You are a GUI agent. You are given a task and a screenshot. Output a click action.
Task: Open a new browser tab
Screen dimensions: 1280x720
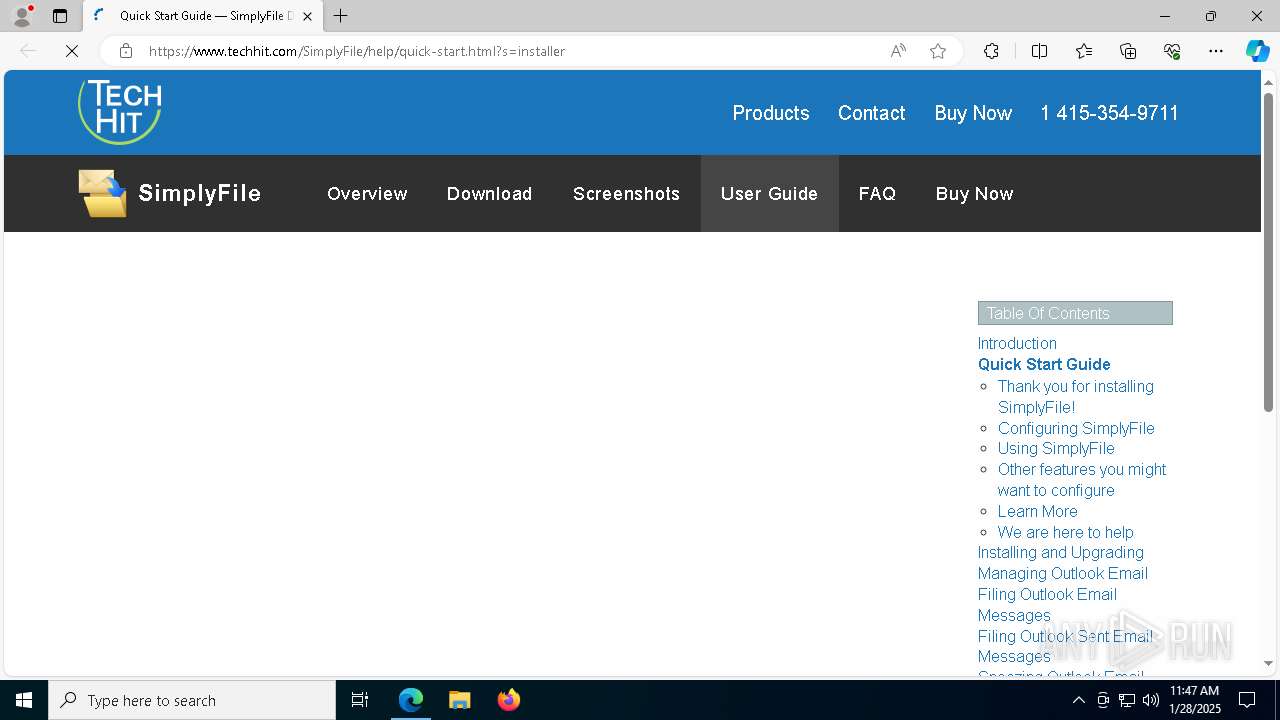pos(341,16)
